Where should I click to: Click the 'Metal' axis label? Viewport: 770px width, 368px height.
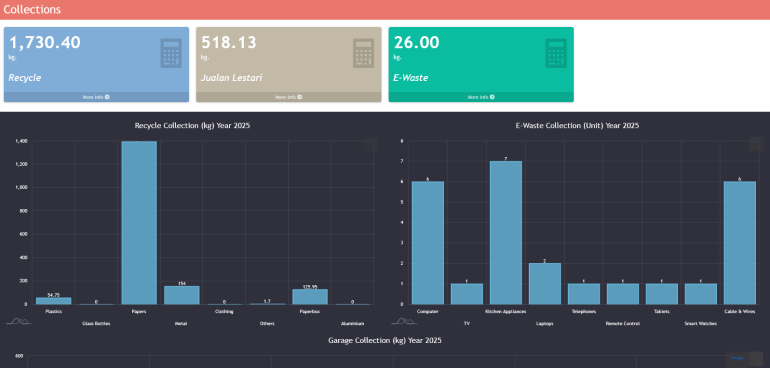pyautogui.click(x=181, y=324)
